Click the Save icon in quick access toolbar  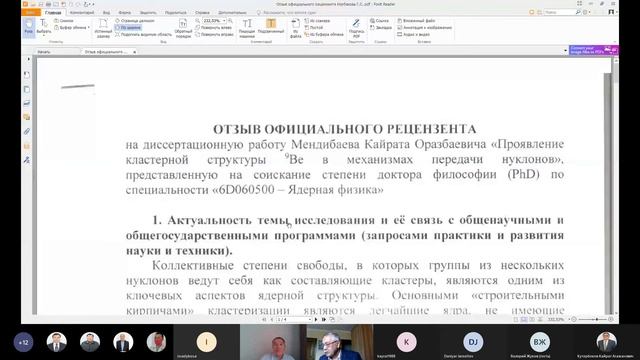pos(40,4)
